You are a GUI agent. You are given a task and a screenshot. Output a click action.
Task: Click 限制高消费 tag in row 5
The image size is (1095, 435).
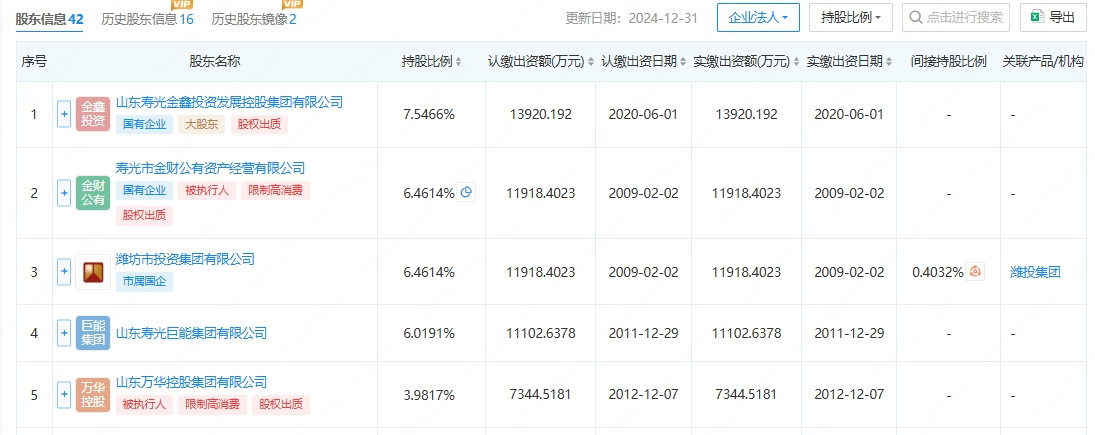[x=212, y=404]
